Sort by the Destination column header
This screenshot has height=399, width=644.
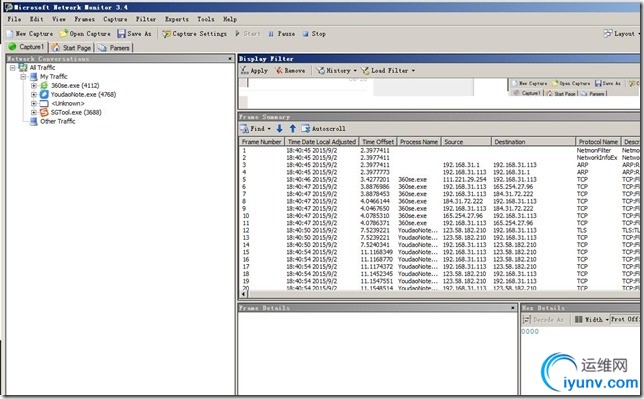coord(533,142)
